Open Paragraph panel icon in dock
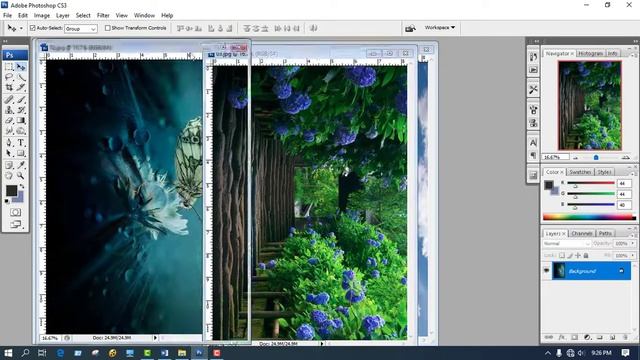The image size is (640, 360). (x=533, y=155)
